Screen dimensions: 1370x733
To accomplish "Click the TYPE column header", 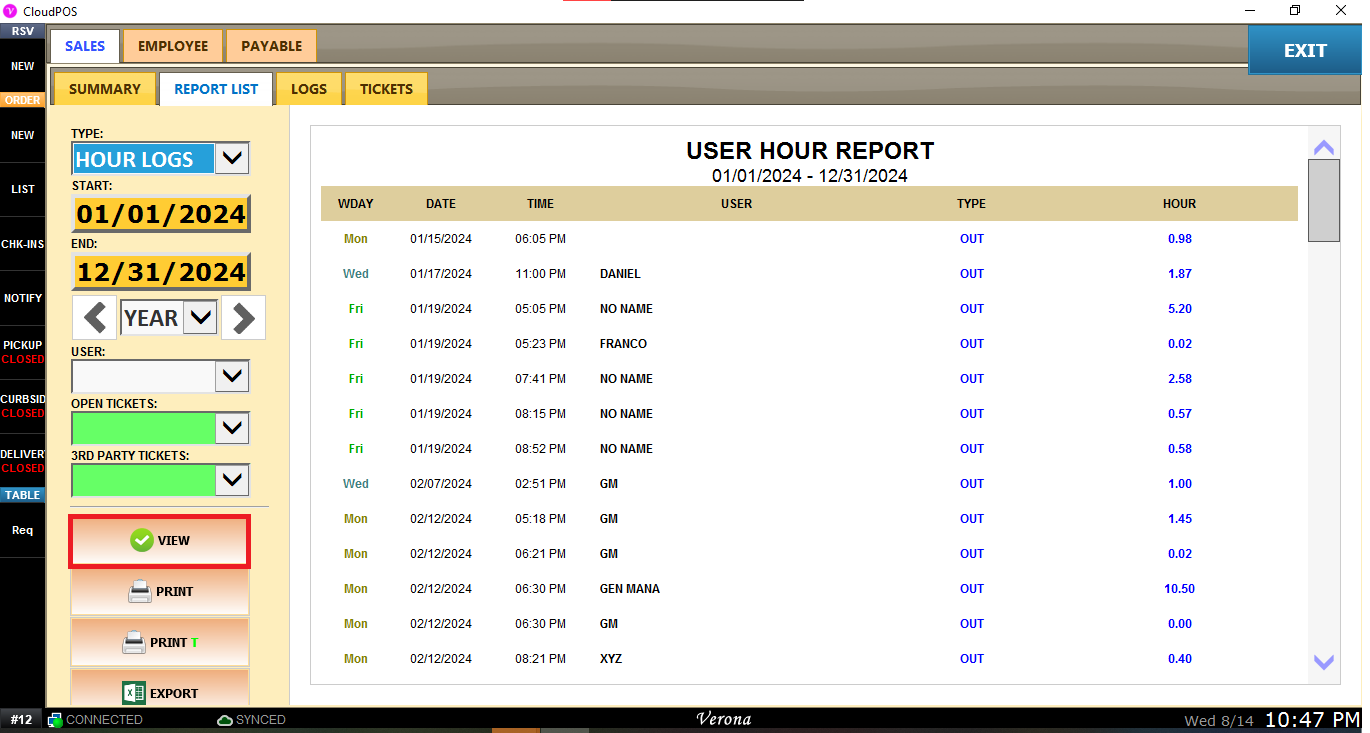I will tap(971, 204).
